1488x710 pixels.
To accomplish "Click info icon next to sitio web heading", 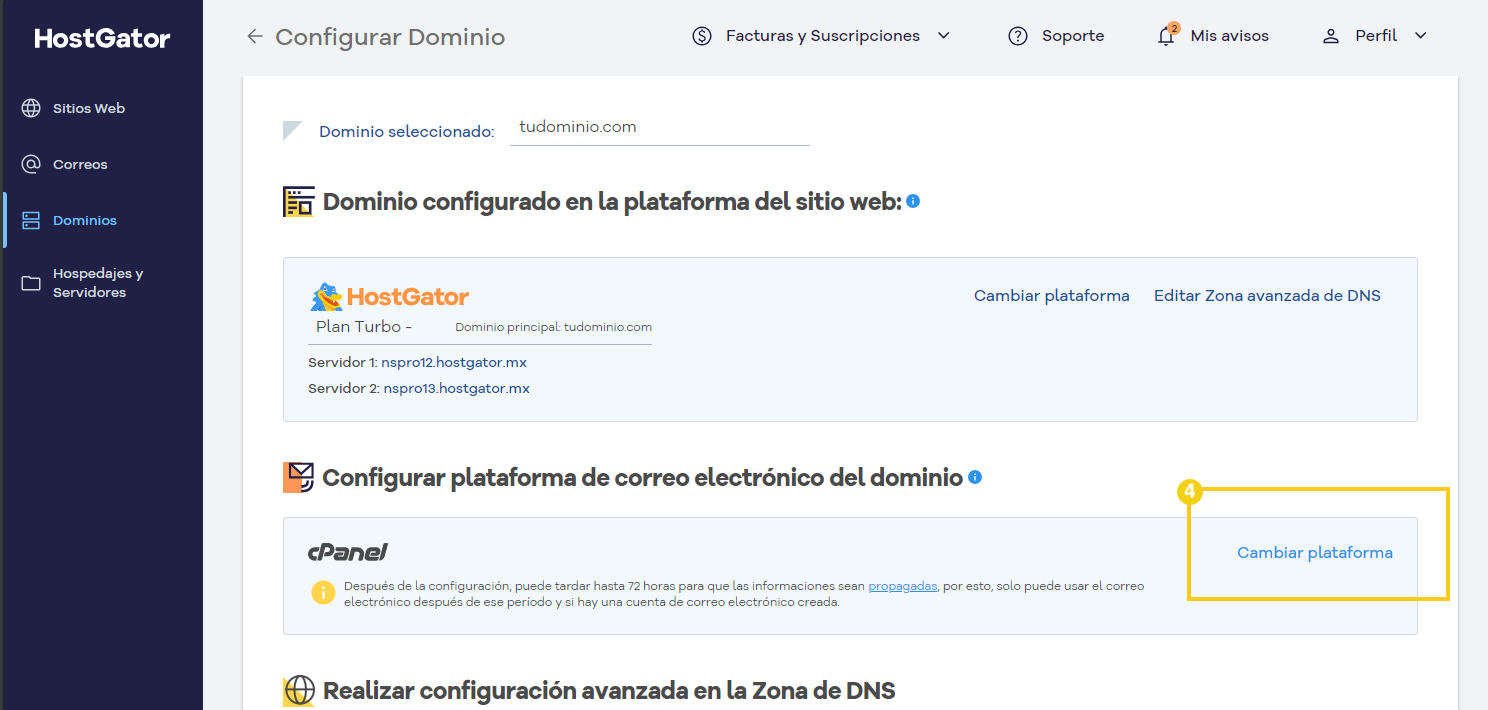I will (x=913, y=201).
